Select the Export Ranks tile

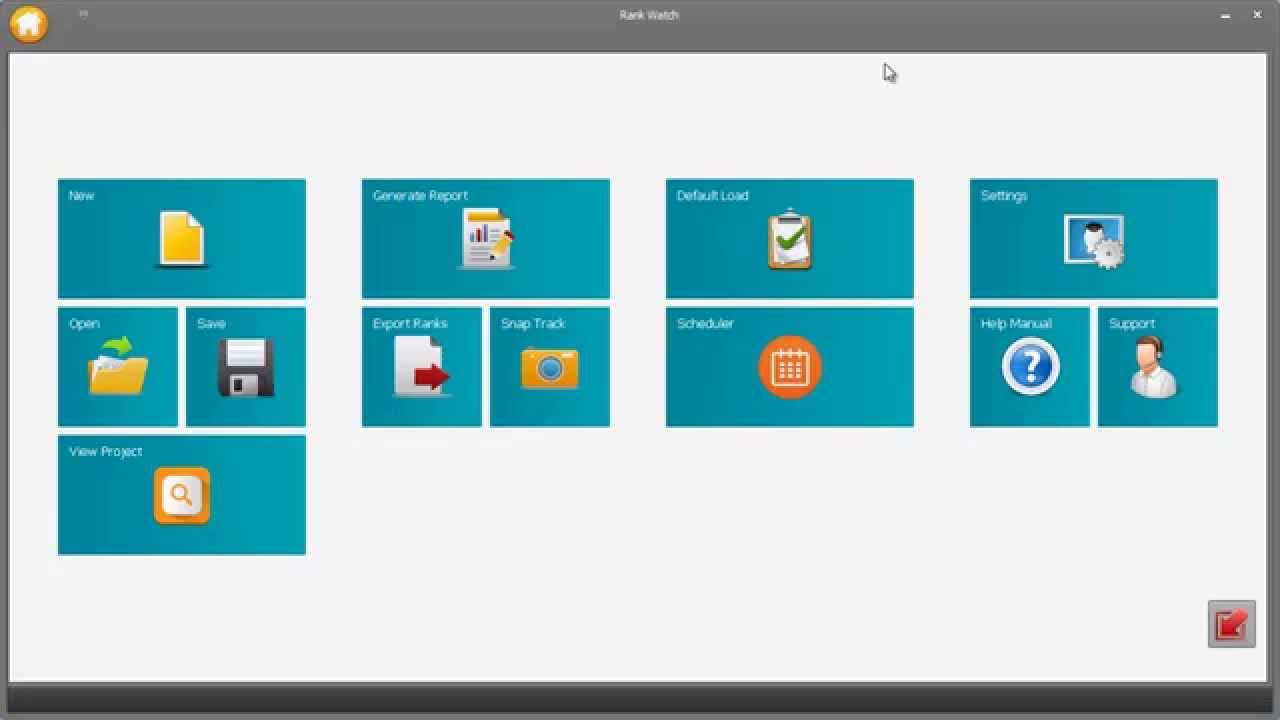(422, 367)
